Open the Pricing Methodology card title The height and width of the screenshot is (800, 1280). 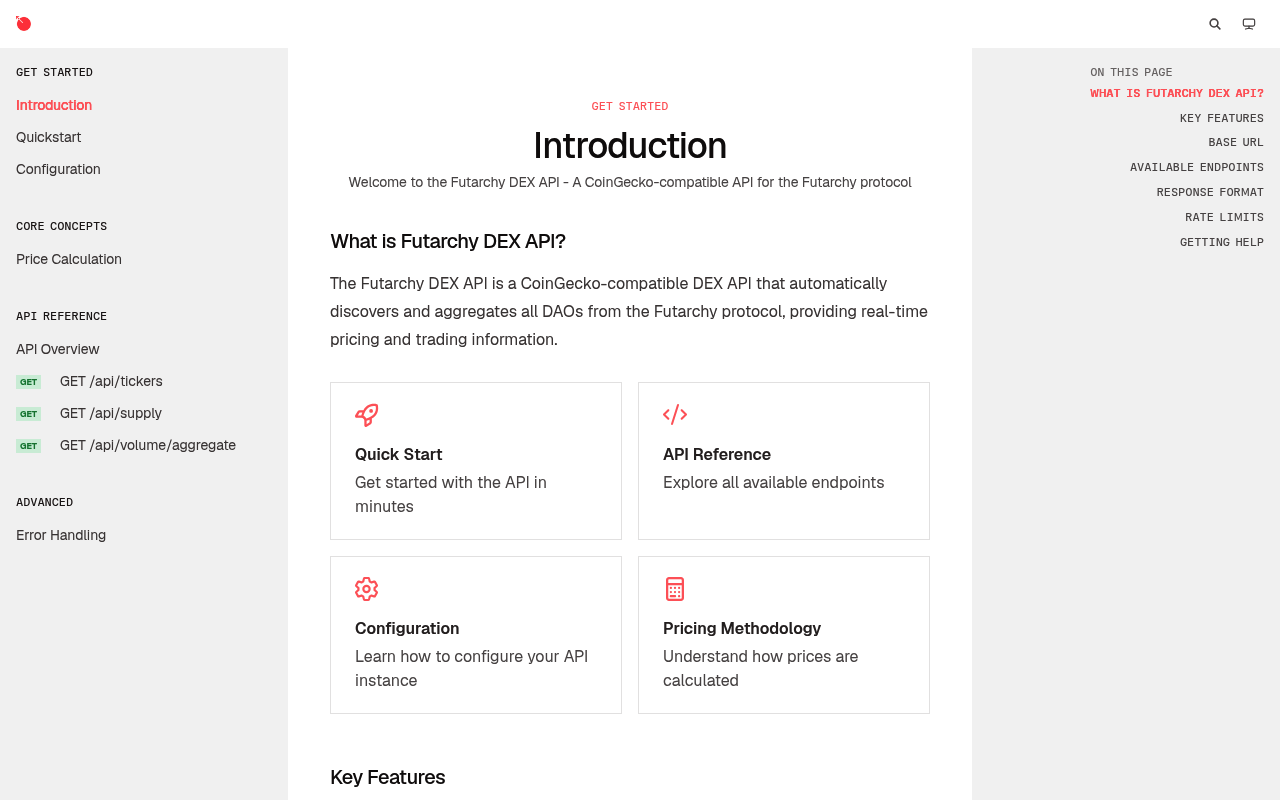click(742, 628)
